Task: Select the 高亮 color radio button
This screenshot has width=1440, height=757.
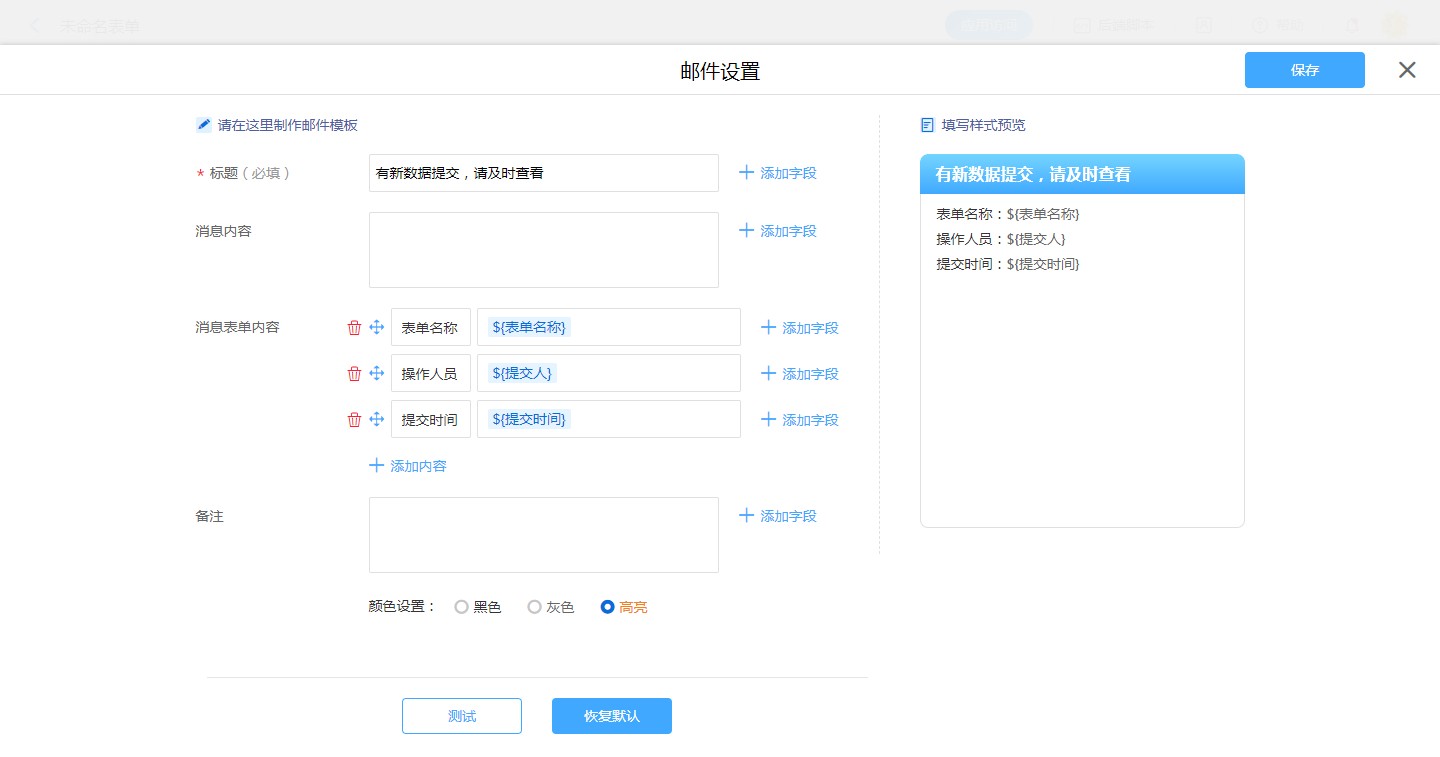Action: pyautogui.click(x=607, y=607)
